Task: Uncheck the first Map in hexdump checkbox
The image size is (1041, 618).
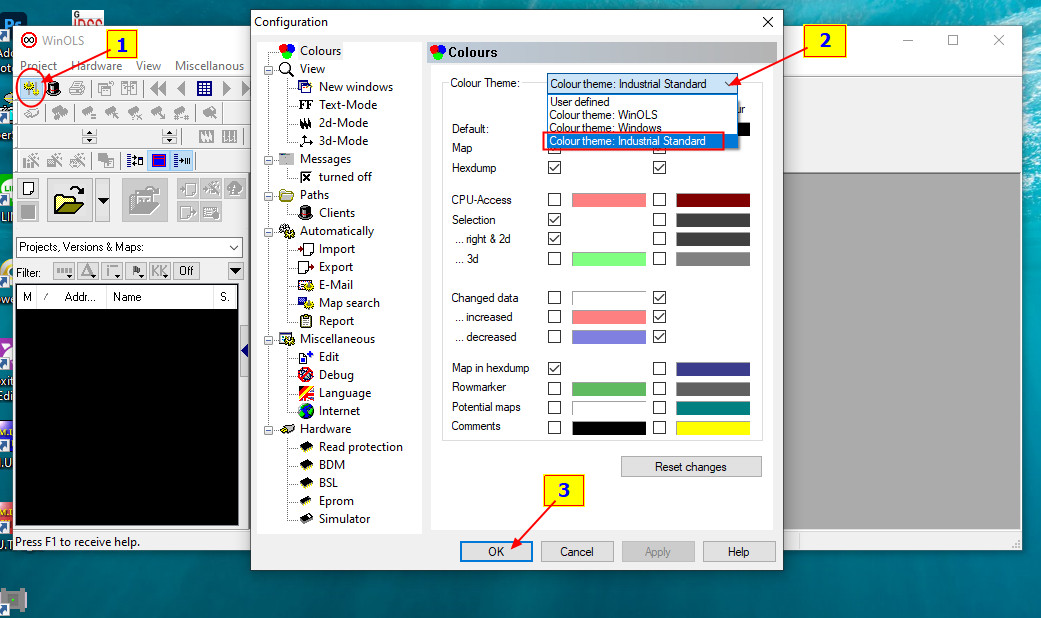Action: pyautogui.click(x=554, y=369)
